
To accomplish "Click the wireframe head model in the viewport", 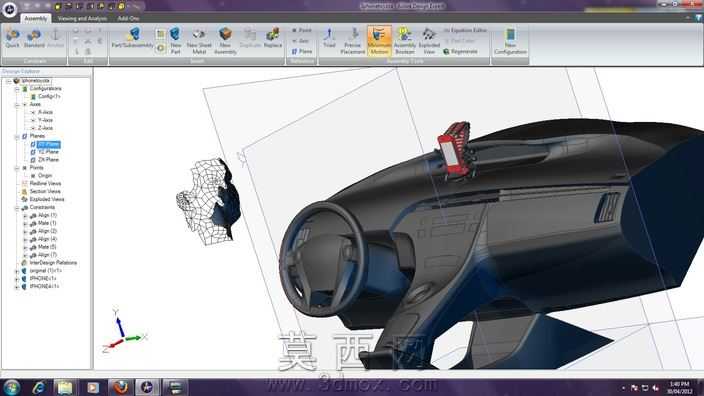I will pos(208,201).
